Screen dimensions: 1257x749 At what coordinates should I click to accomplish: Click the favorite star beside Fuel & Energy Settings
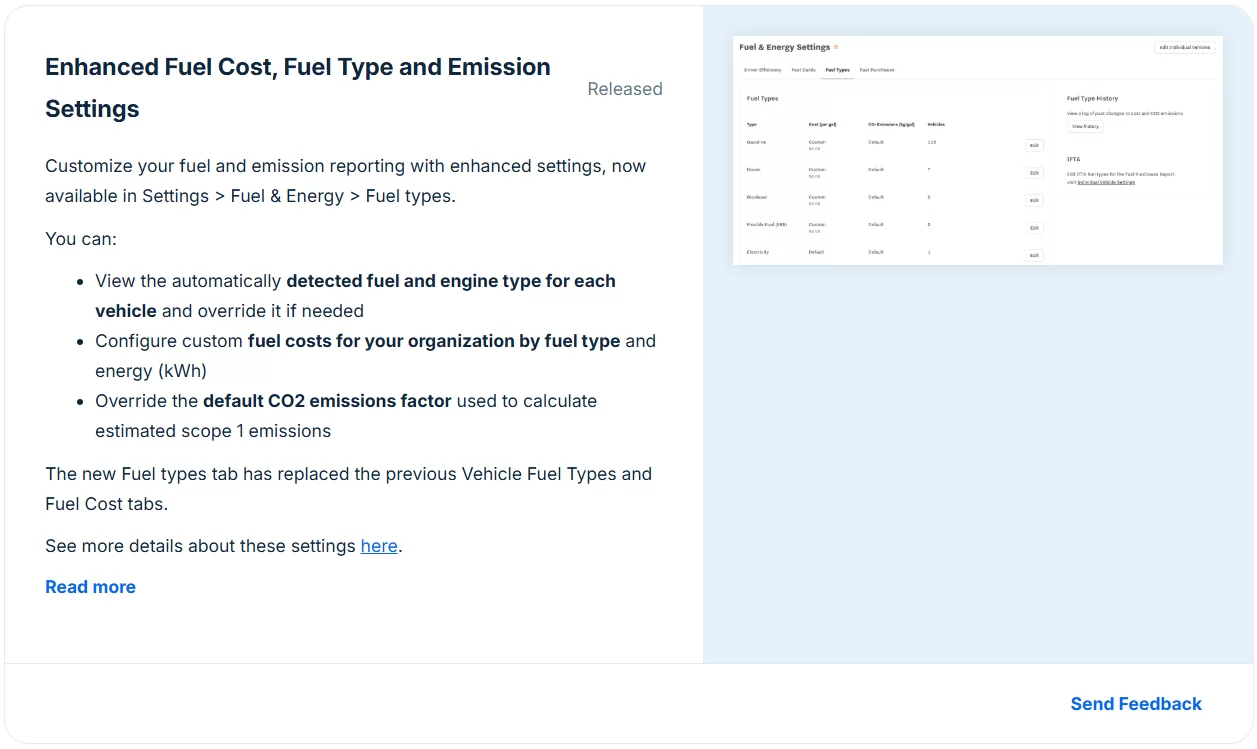[836, 47]
